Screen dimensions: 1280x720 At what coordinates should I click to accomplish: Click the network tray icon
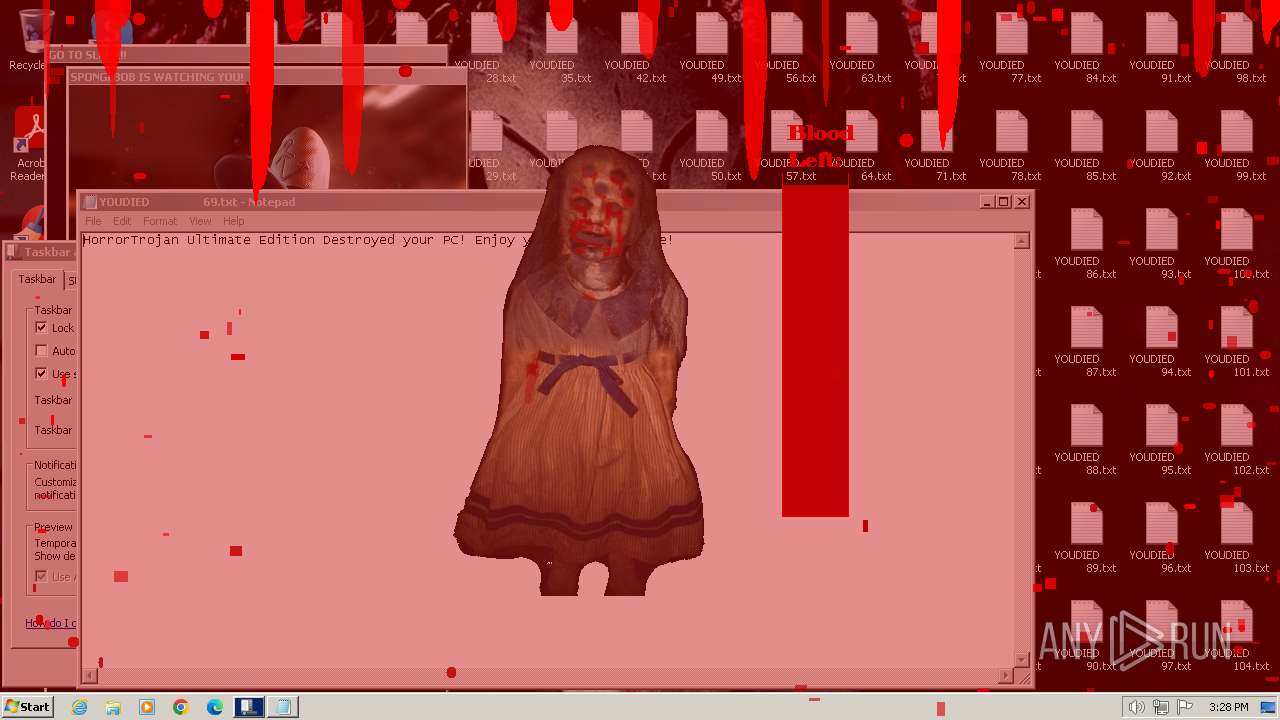pyautogui.click(x=1160, y=707)
